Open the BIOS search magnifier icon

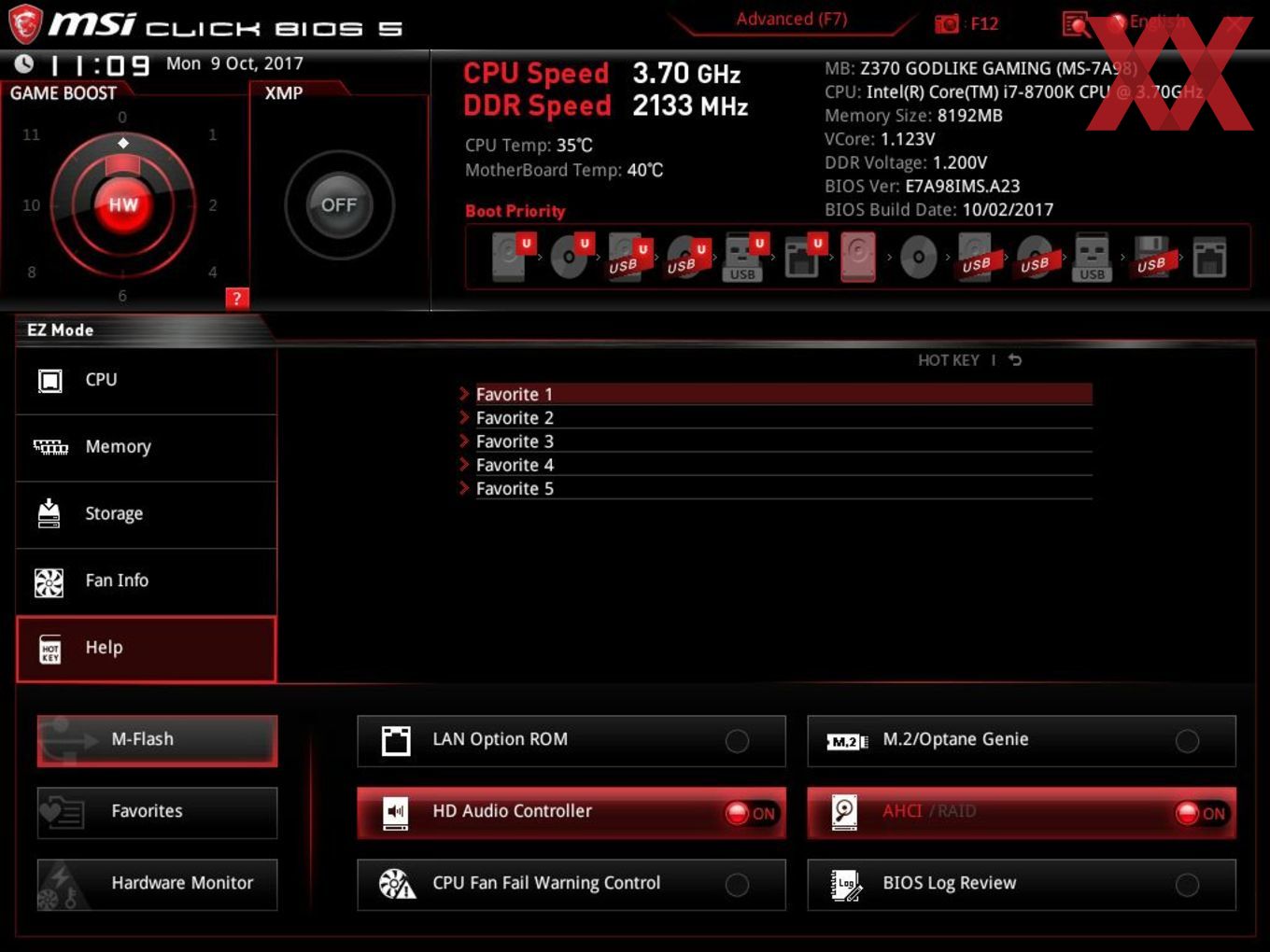[1076, 24]
